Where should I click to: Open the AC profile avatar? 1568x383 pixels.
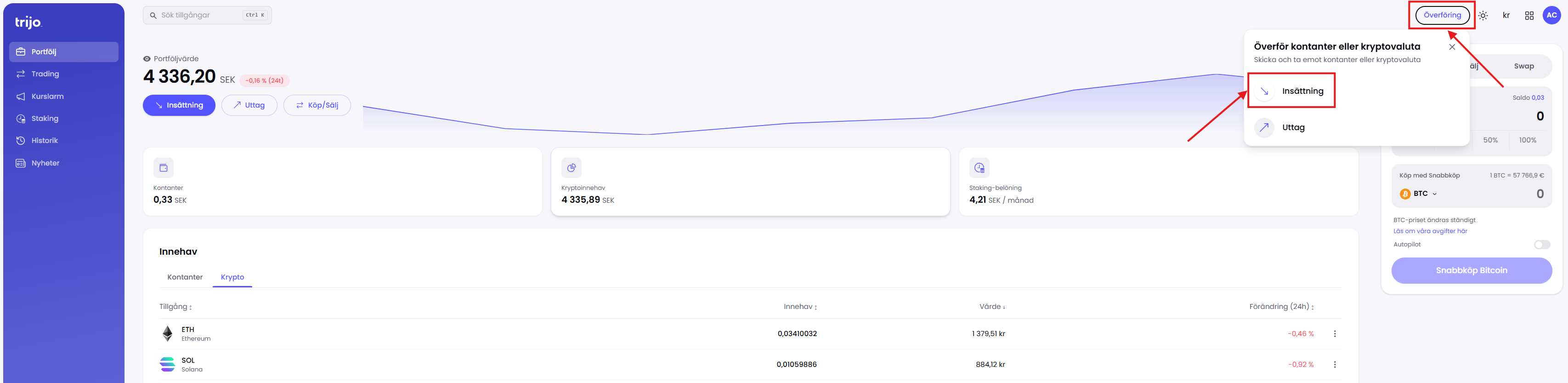pos(1551,15)
